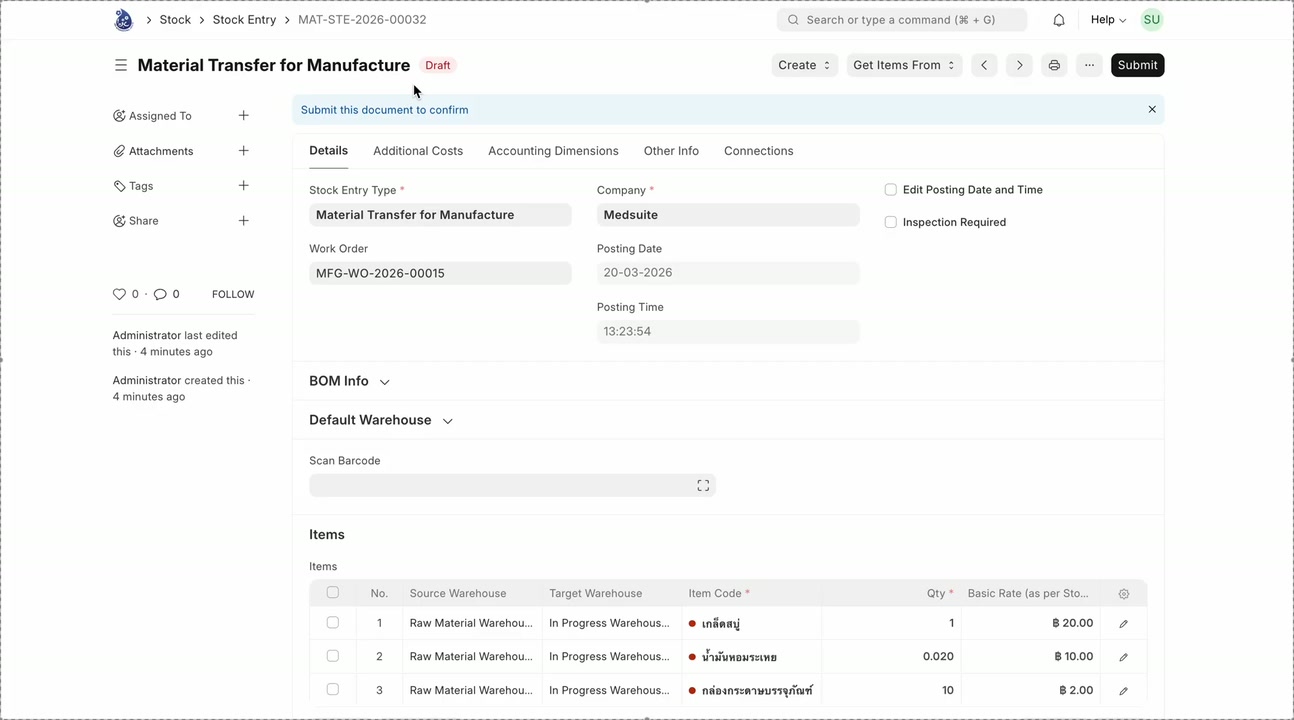Open the notifications bell icon
Screen dimensions: 1294x720
(x=1059, y=20)
